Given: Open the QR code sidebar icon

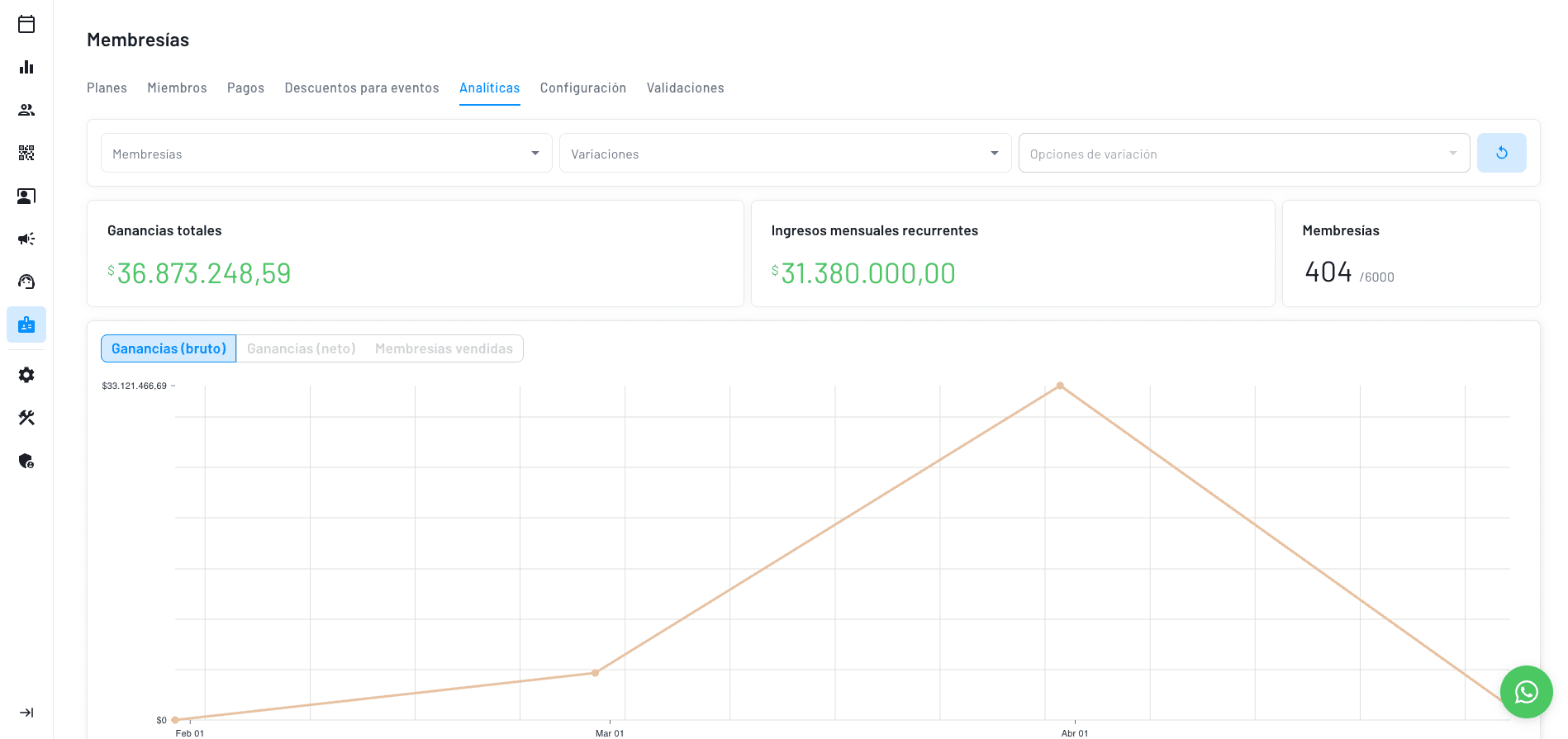Looking at the screenshot, I should 26,153.
